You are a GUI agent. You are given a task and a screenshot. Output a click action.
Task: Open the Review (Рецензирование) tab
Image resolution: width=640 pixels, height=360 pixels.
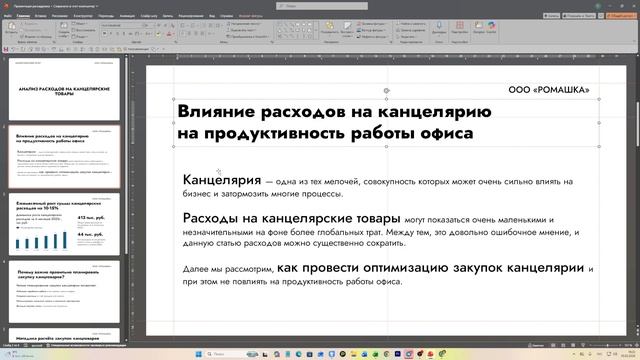pyautogui.click(x=191, y=16)
